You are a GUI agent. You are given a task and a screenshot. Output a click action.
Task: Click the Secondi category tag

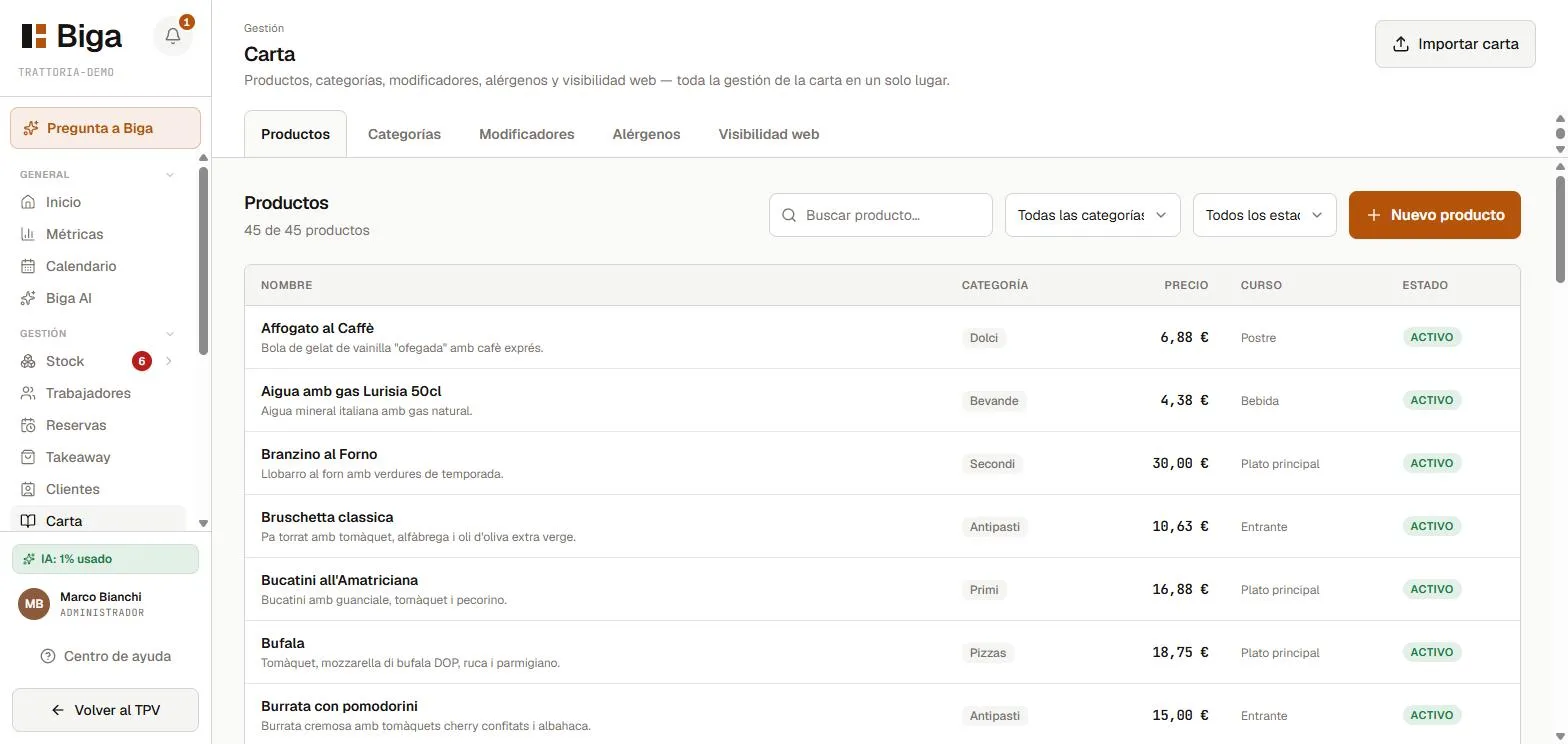pyautogui.click(x=992, y=464)
